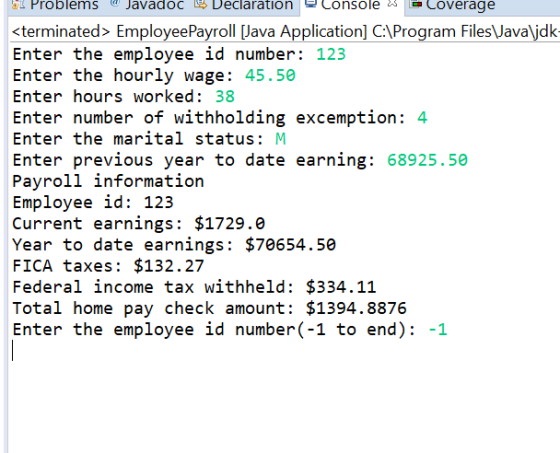560x453 pixels.
Task: Click the withholding exemption value 4
Action: click(422, 118)
